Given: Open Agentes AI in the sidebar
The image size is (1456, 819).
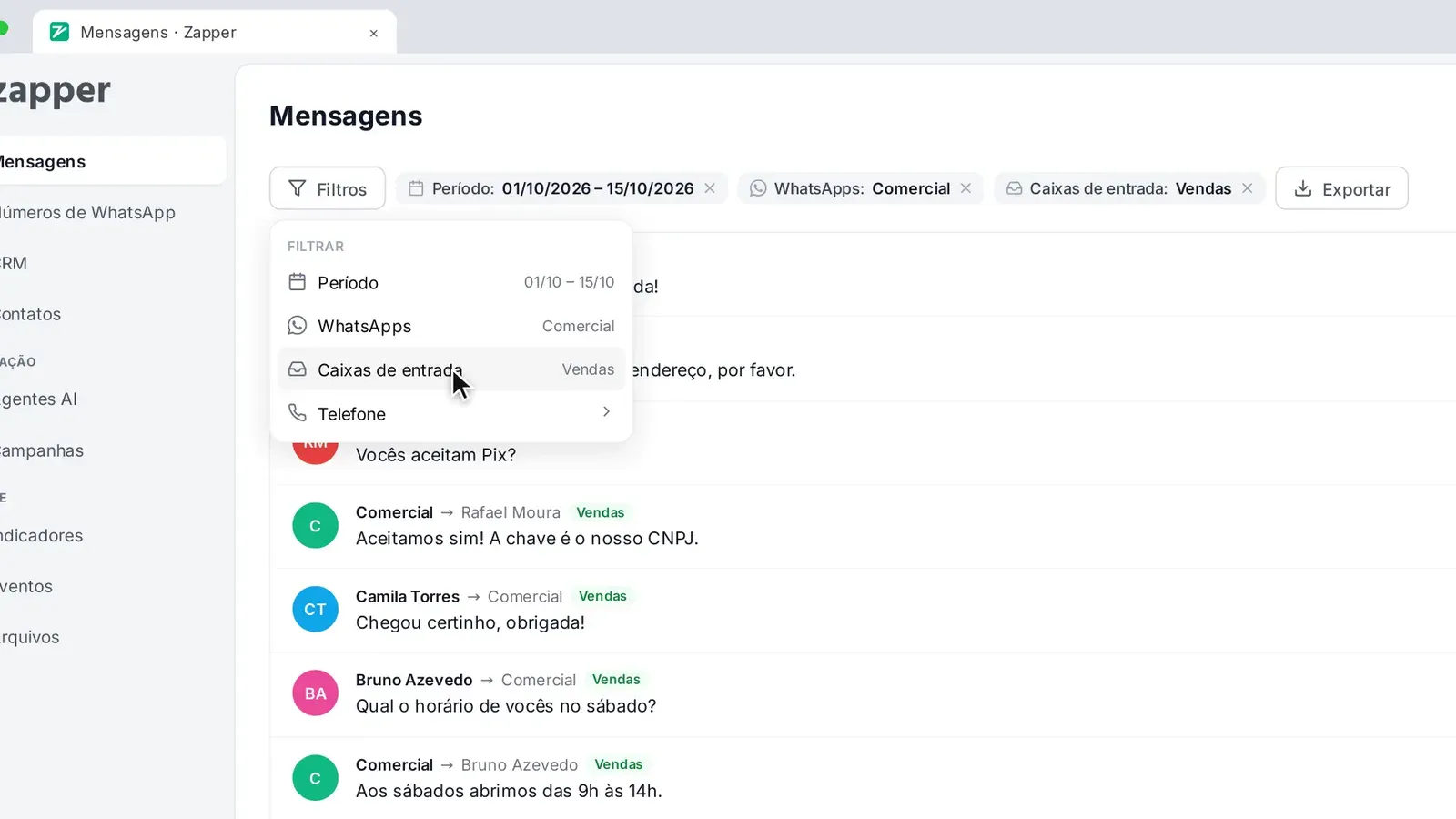Looking at the screenshot, I should click(111, 399).
